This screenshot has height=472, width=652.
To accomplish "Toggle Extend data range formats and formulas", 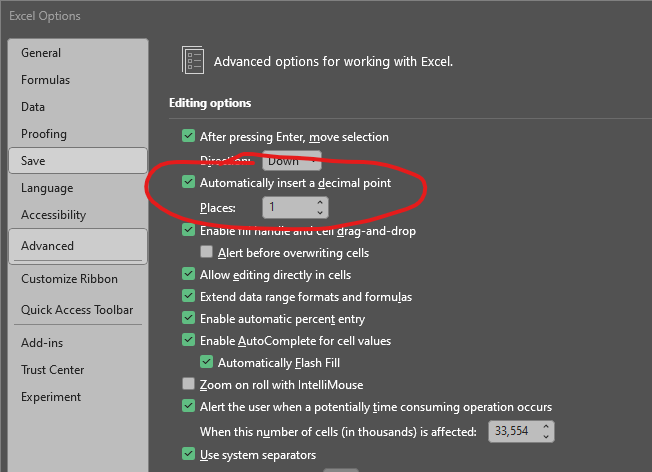I will (x=188, y=296).
